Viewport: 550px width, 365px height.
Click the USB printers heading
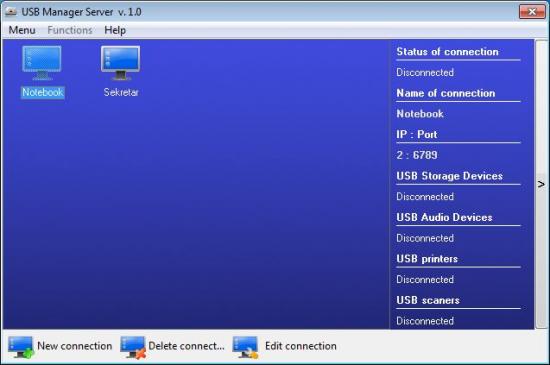pyautogui.click(x=427, y=258)
